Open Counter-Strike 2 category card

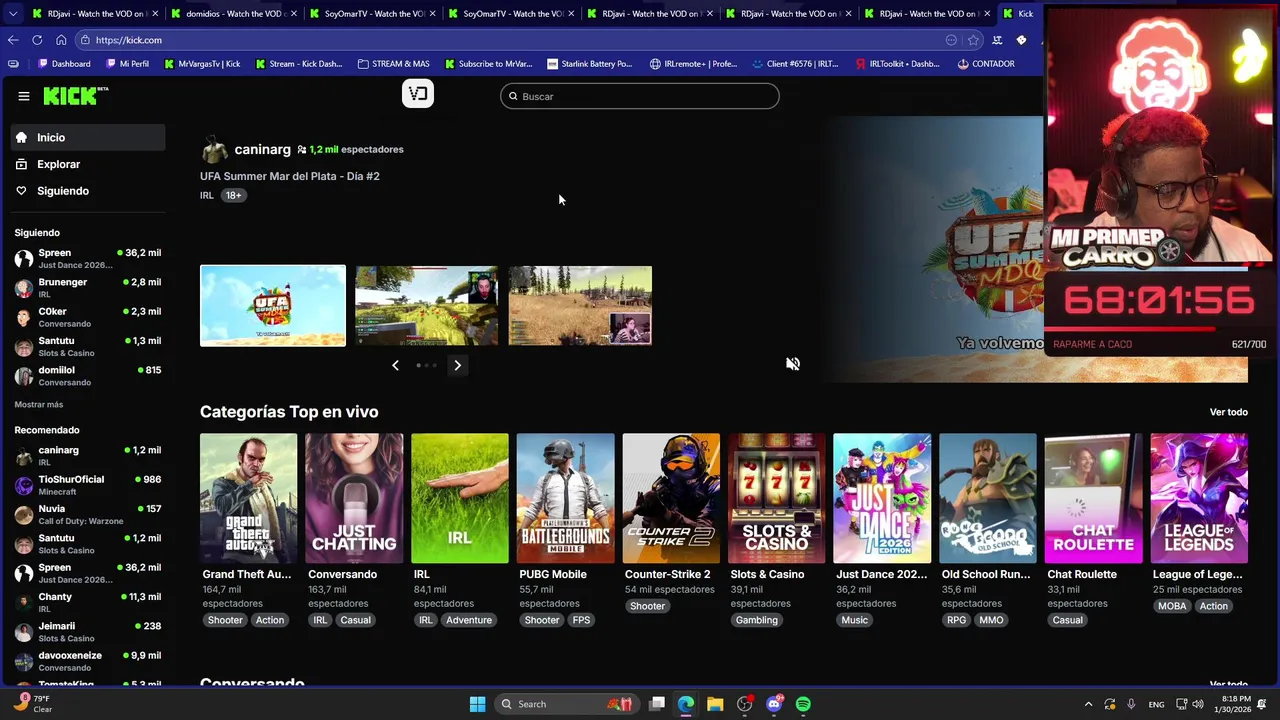pyautogui.click(x=671, y=498)
